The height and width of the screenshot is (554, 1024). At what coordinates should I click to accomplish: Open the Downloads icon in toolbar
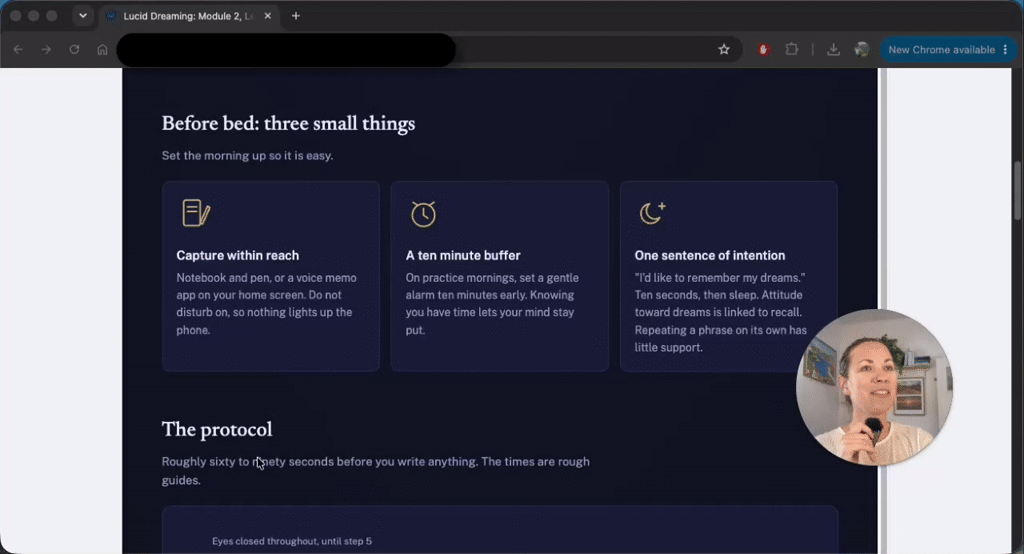833,50
